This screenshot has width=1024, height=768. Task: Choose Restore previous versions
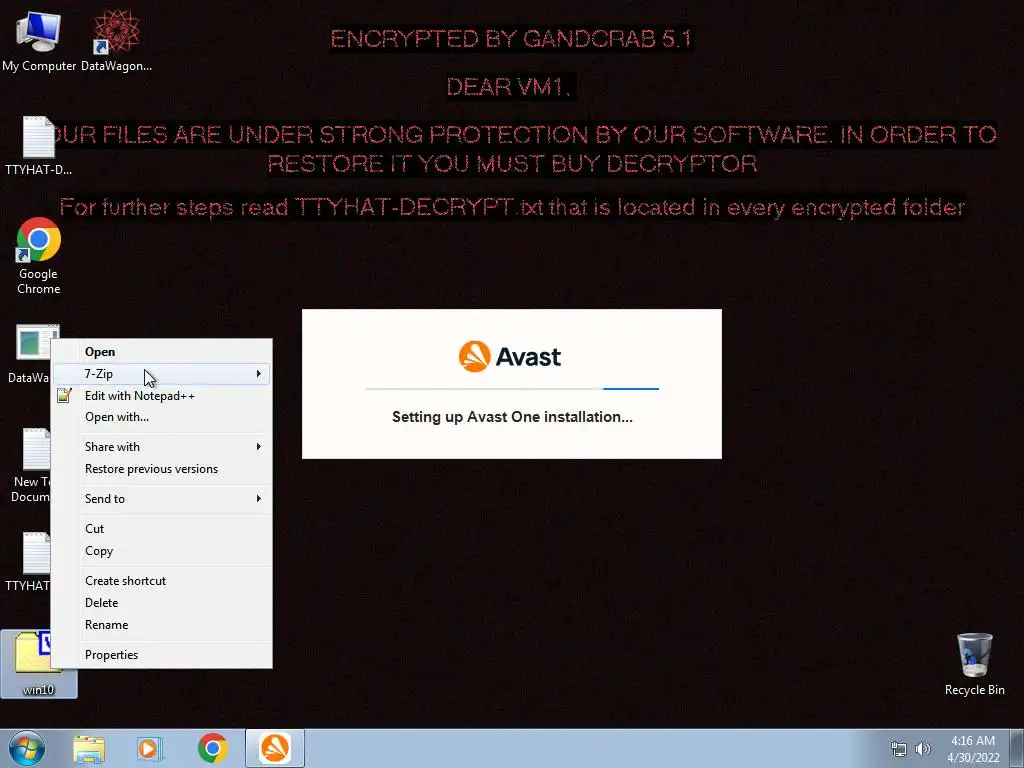pyautogui.click(x=161, y=469)
